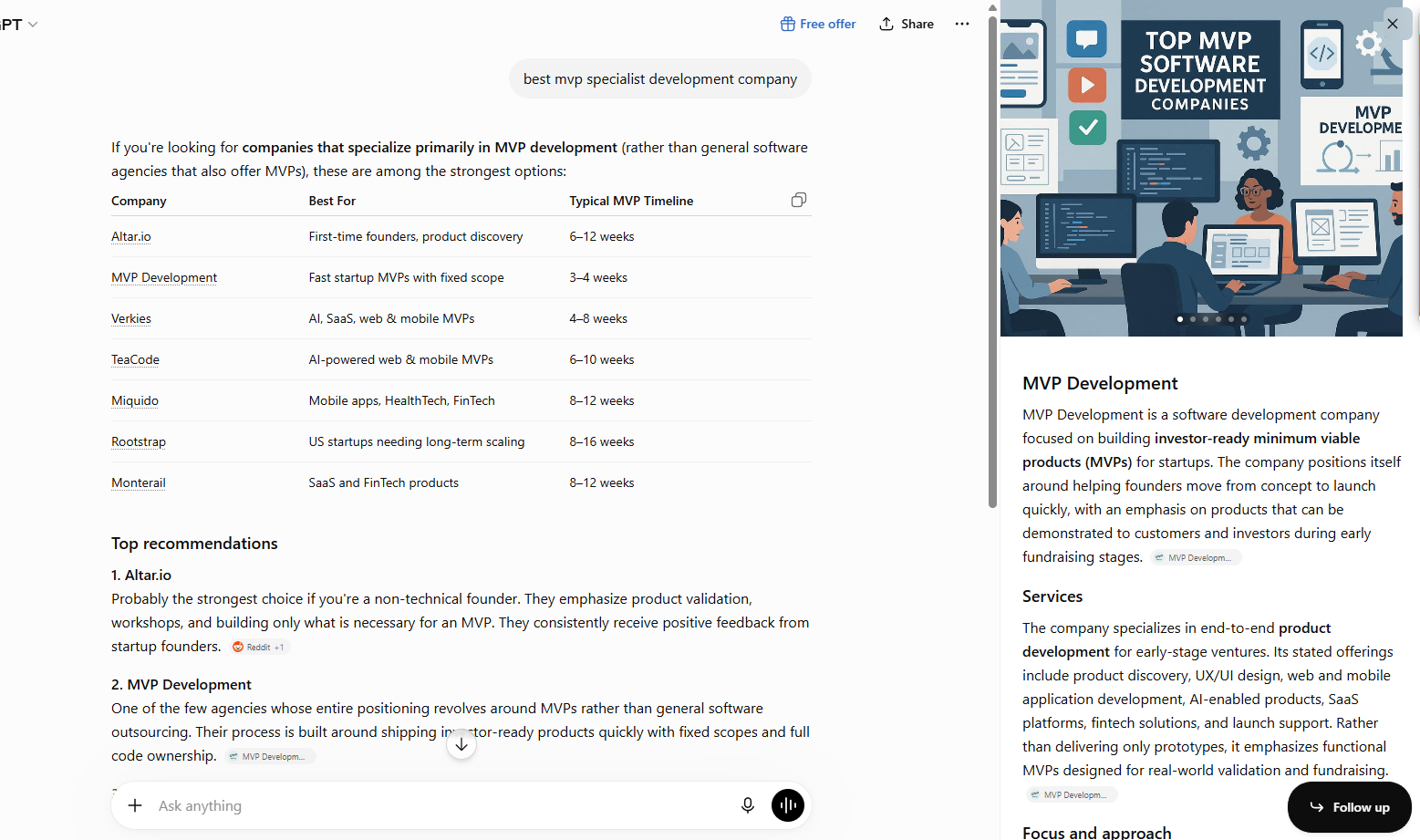
Task: Click the scroll-to-bottom arrow button
Action: (x=461, y=744)
